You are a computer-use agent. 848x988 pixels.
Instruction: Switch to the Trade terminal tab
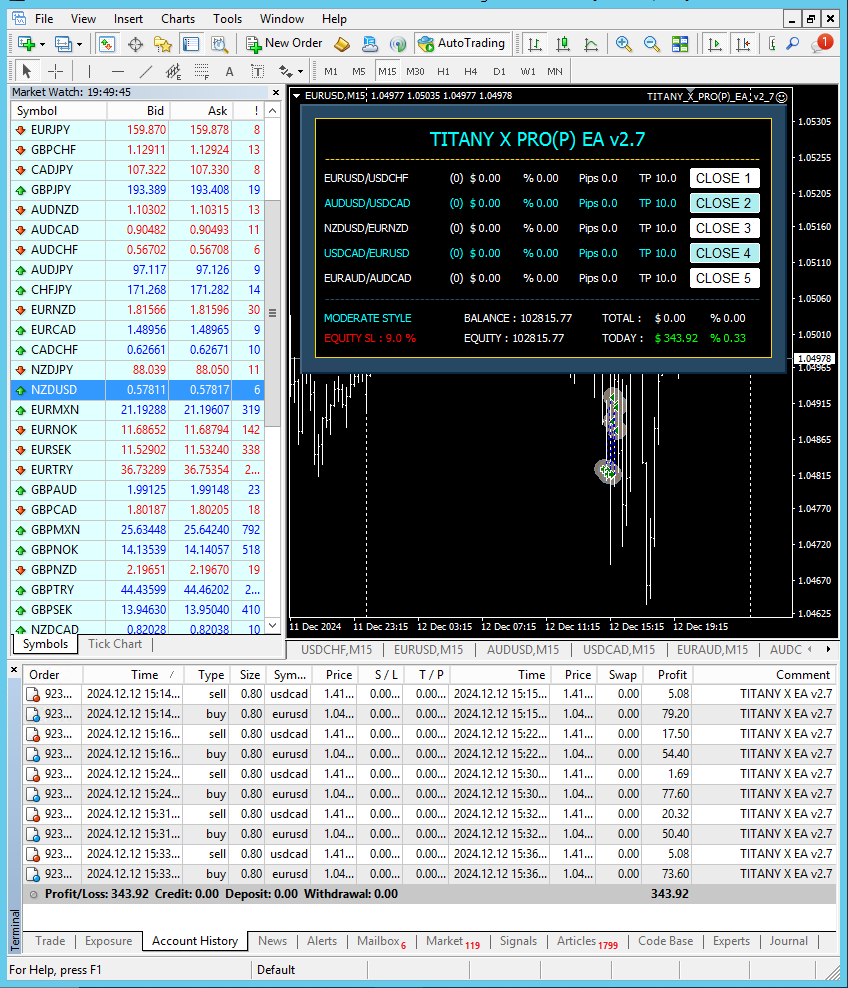click(x=50, y=941)
